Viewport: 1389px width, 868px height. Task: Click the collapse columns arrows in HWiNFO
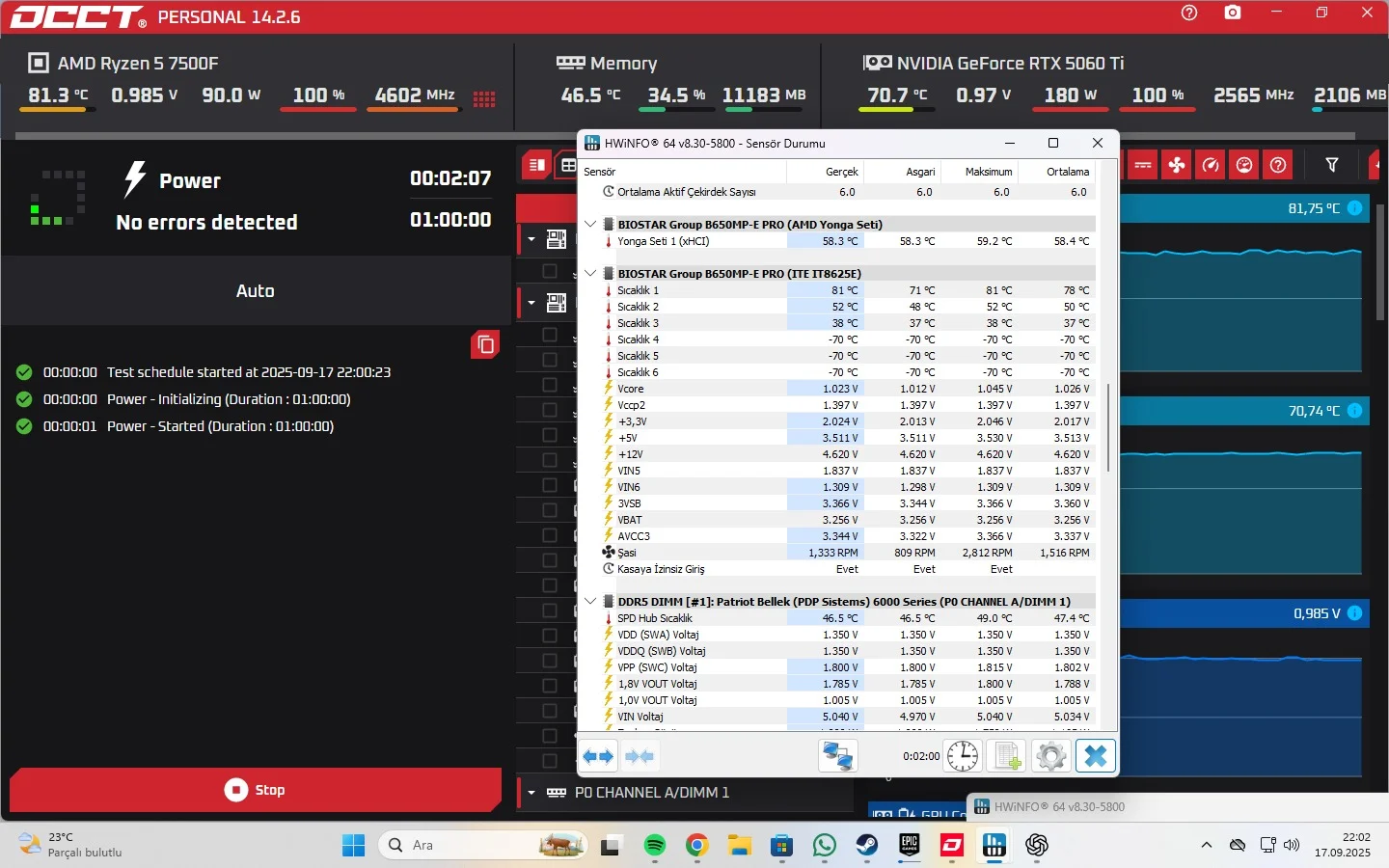click(x=639, y=757)
